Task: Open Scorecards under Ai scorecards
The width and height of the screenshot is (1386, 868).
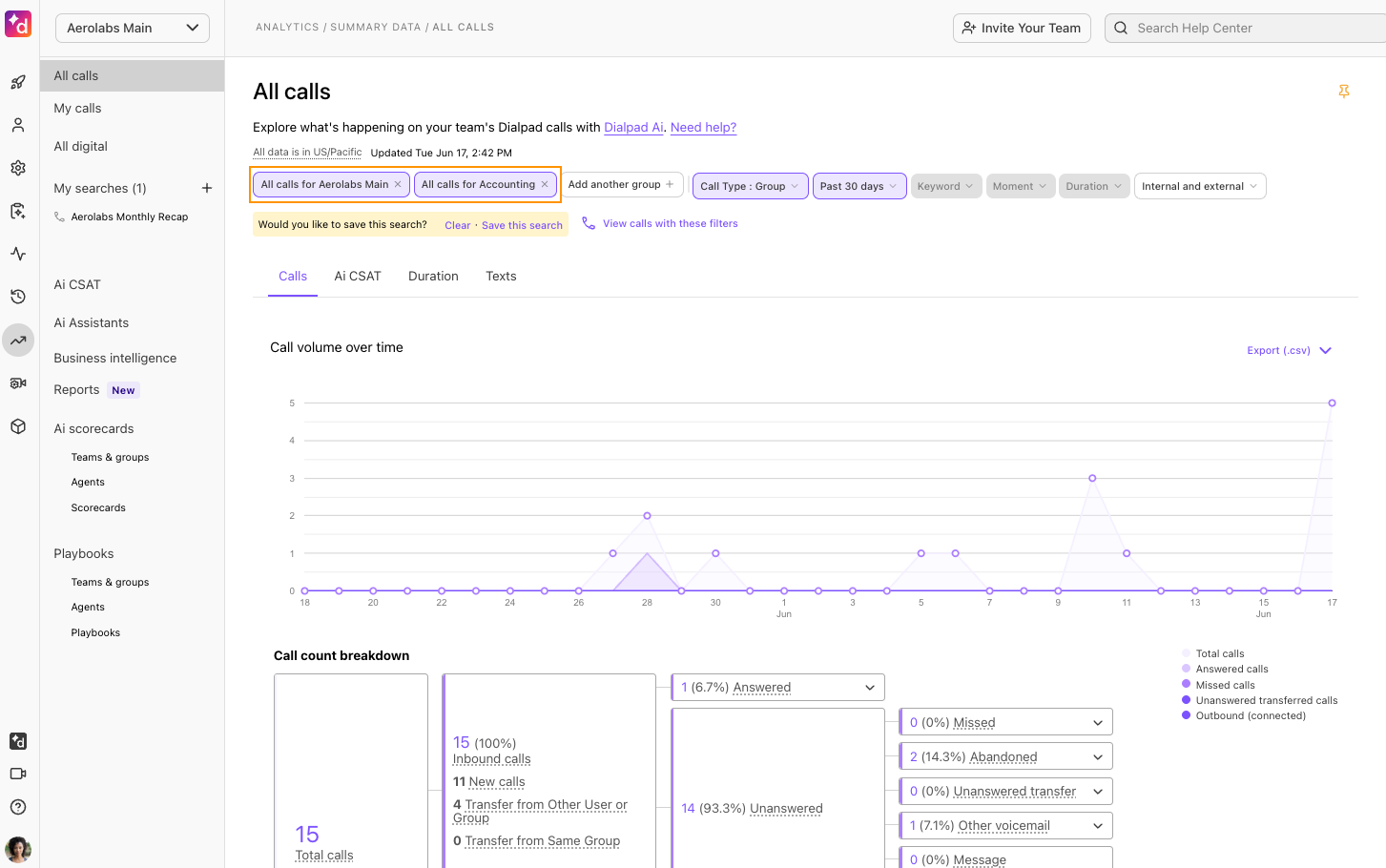Action: tap(98, 508)
